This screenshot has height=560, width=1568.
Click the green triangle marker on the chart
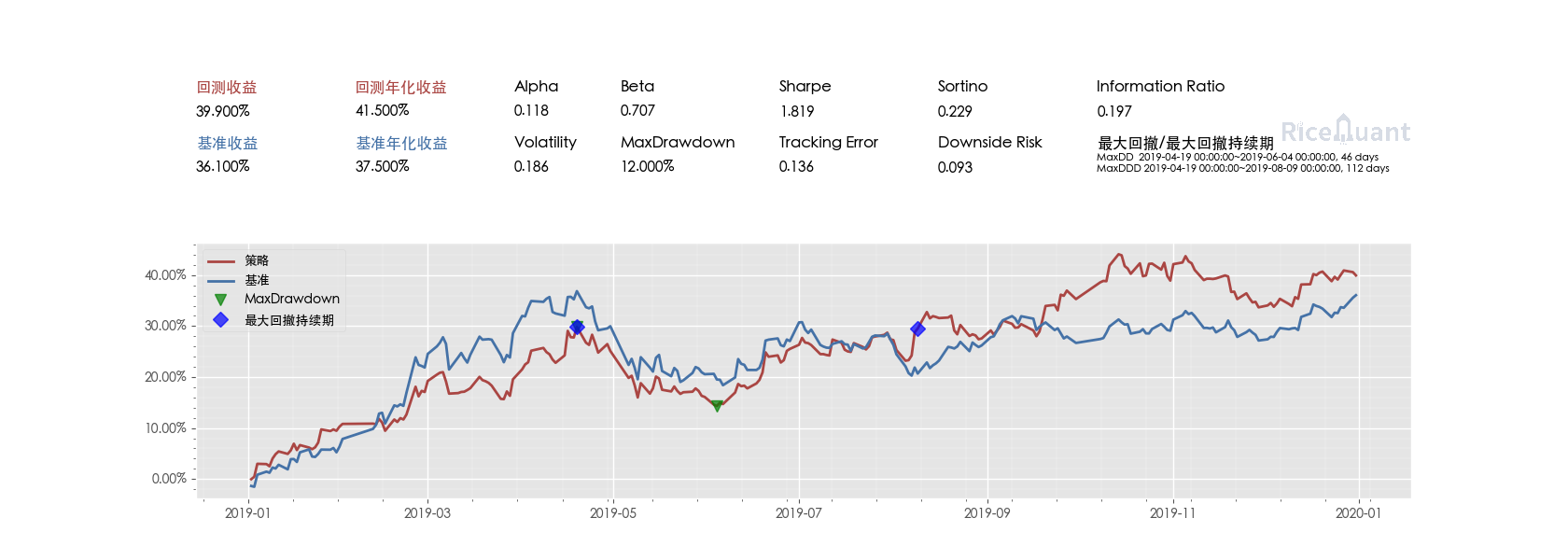coord(717,406)
